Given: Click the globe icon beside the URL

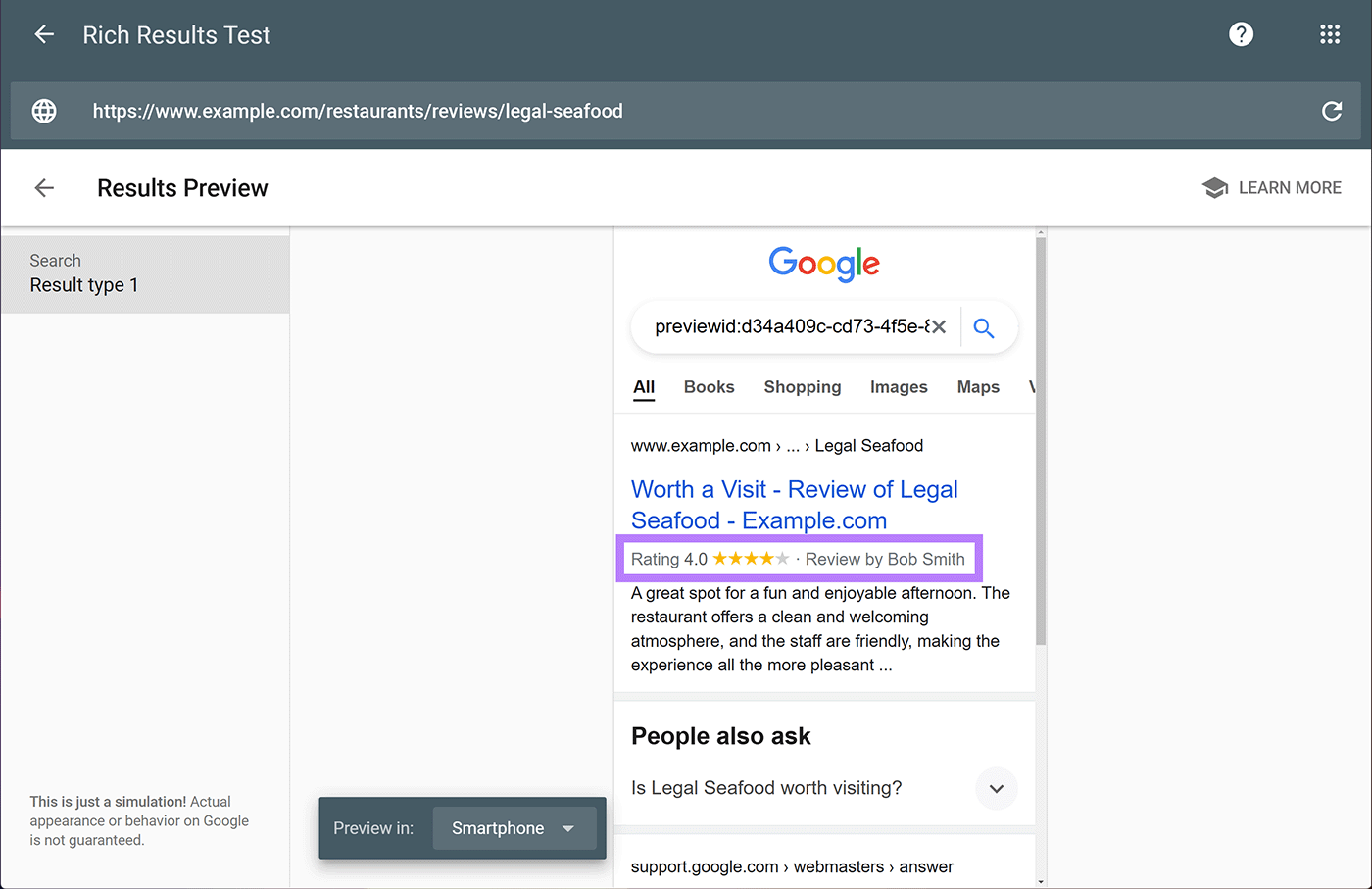Looking at the screenshot, I should click(44, 111).
